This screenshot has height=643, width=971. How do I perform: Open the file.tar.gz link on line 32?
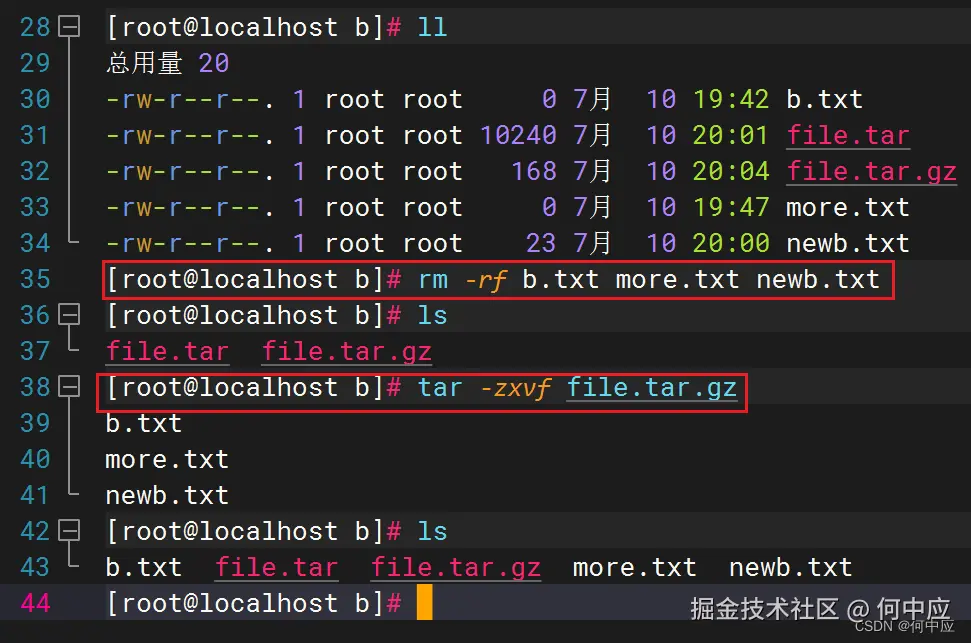871,171
